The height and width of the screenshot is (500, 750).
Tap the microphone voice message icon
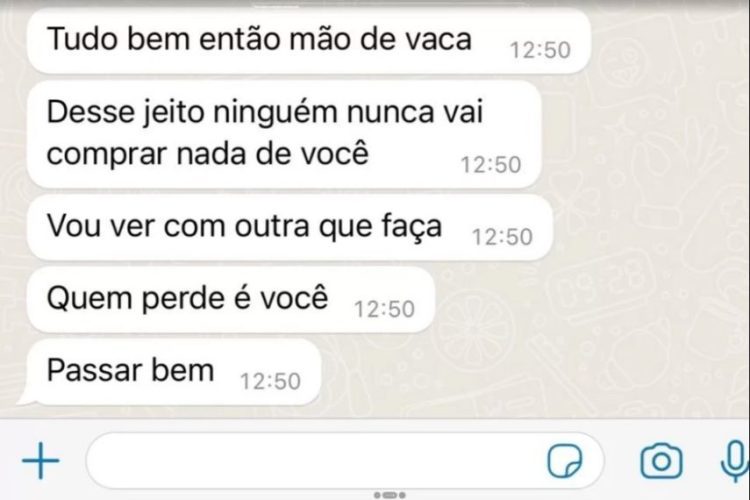pyautogui.click(x=734, y=461)
